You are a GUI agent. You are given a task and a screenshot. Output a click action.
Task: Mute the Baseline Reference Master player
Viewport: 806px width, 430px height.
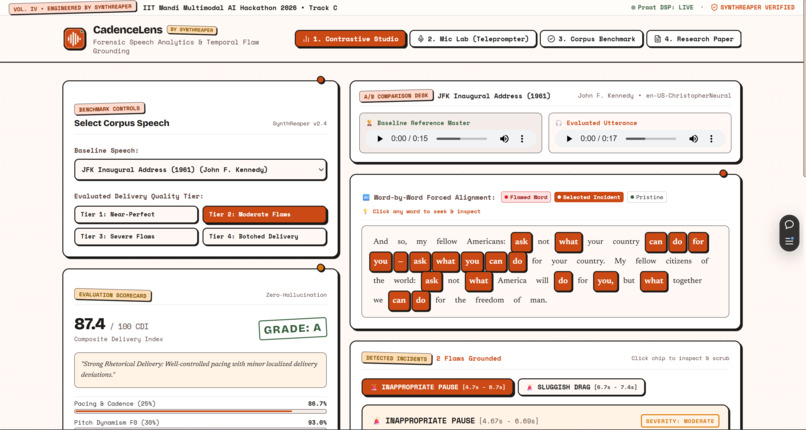coord(504,139)
